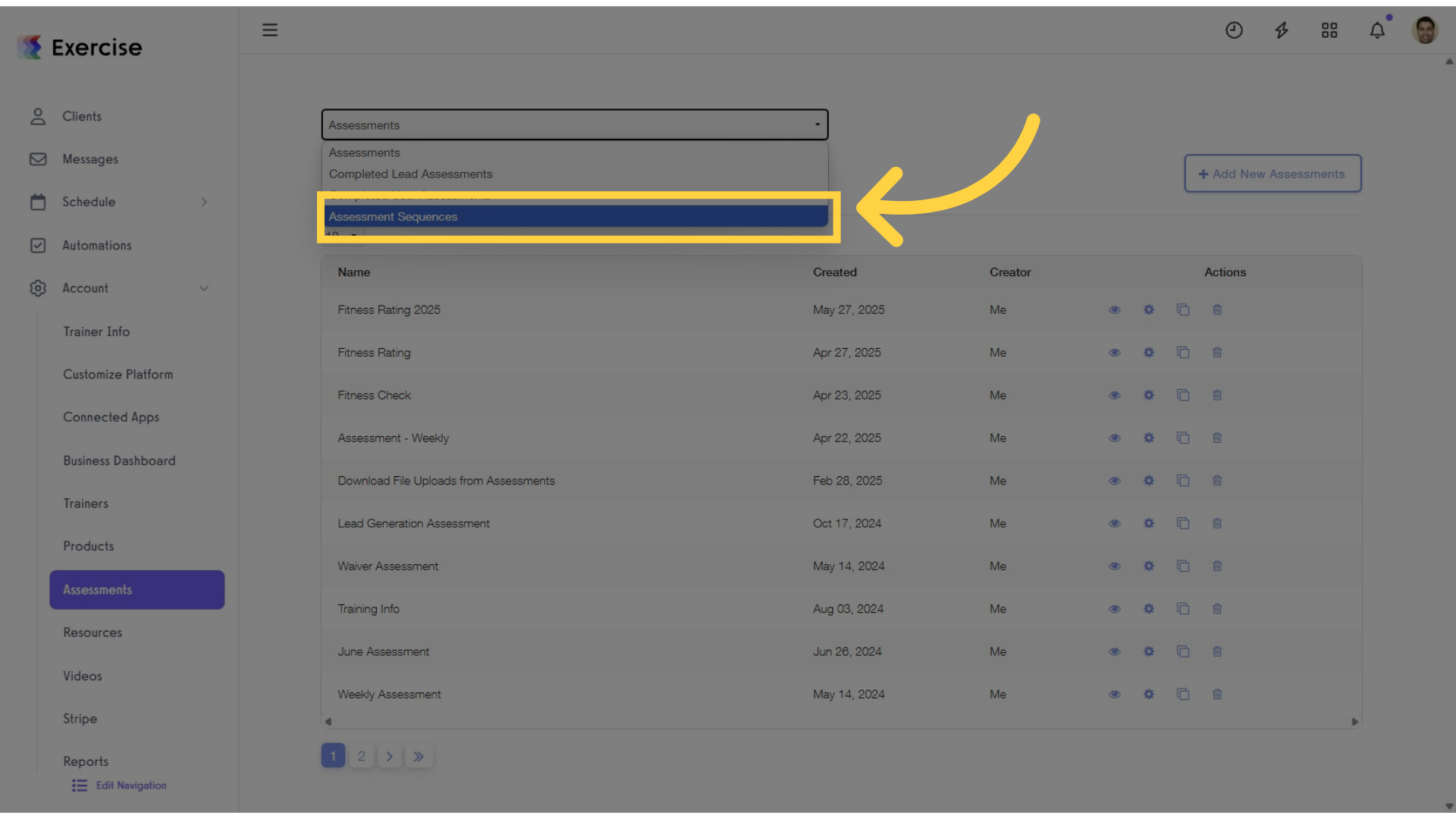Open Connected Apps page
Image resolution: width=1456 pixels, height=819 pixels.
click(x=111, y=417)
